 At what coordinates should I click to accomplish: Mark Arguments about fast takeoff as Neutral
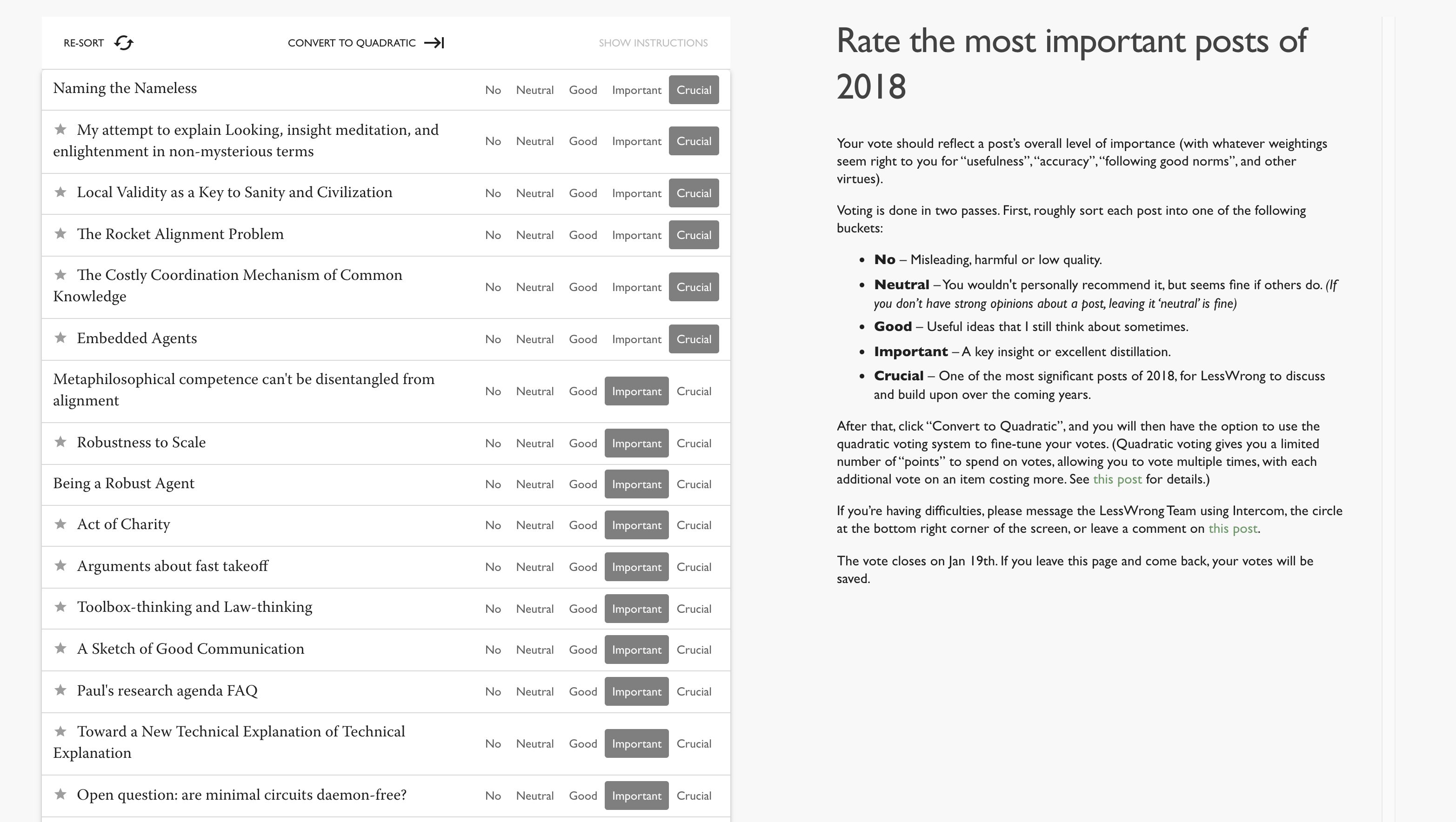[x=534, y=567]
